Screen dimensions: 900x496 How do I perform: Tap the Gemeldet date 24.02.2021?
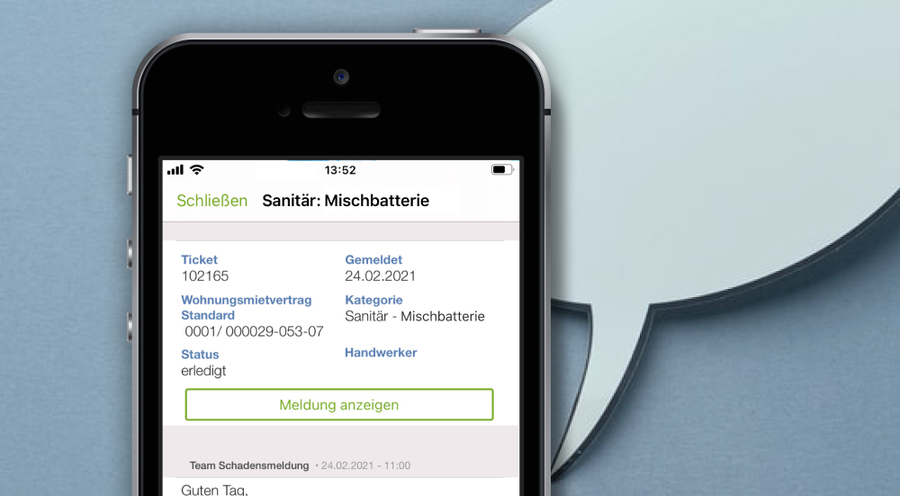[380, 276]
